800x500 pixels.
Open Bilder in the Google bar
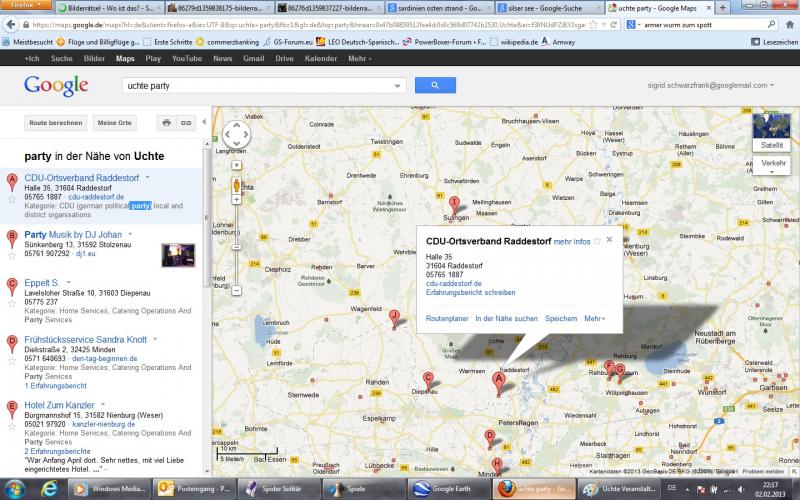(94, 58)
